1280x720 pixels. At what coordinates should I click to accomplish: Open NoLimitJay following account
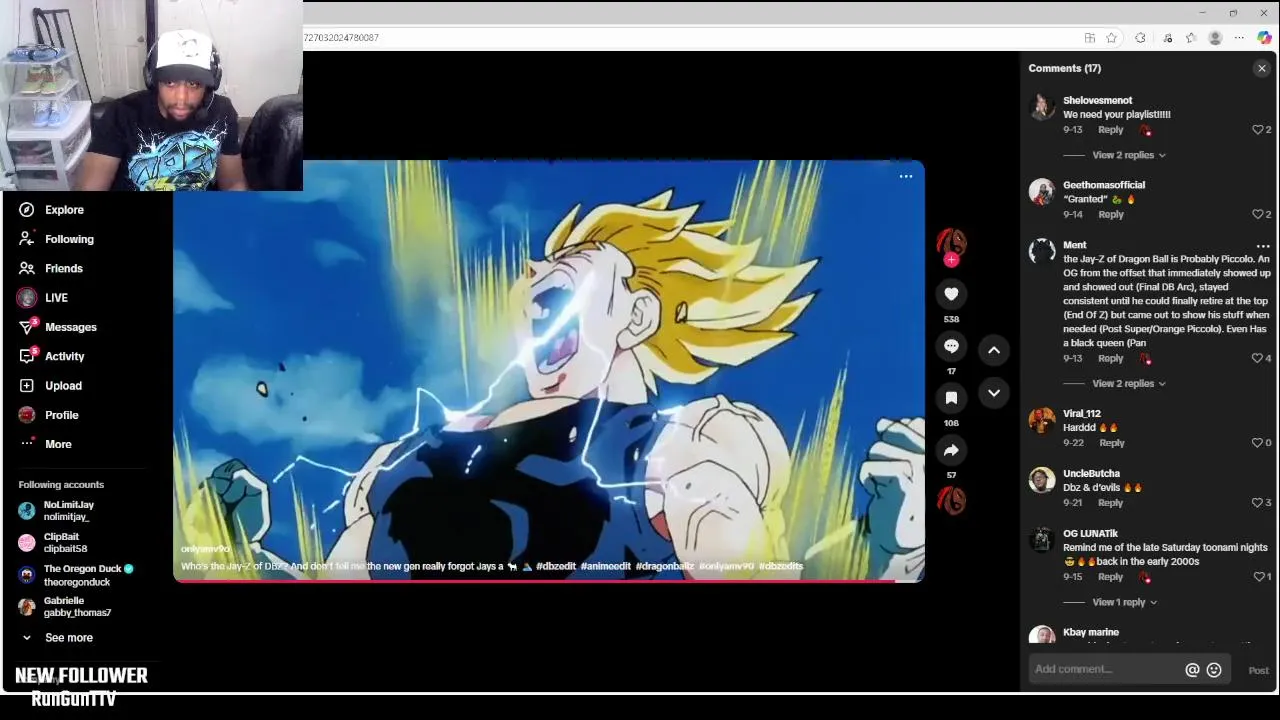[x=58, y=511]
